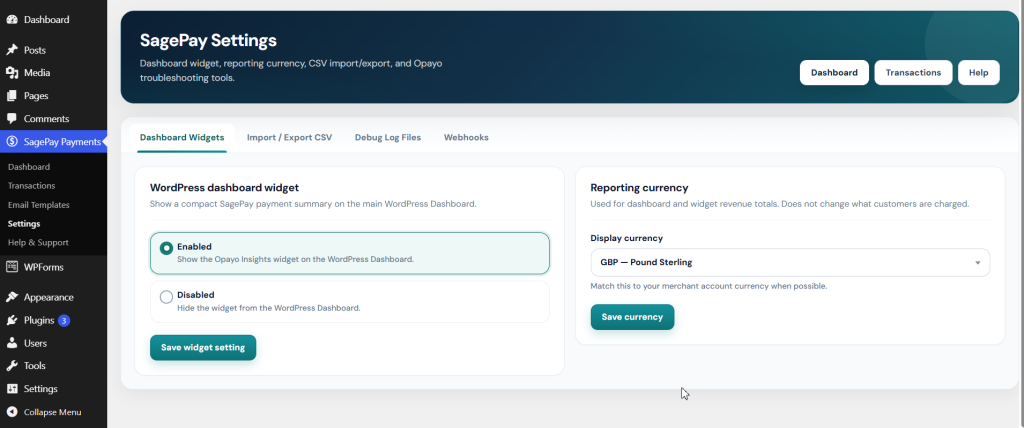Click the WPForms icon
Screen dimensions: 1024x428
(x=12, y=267)
